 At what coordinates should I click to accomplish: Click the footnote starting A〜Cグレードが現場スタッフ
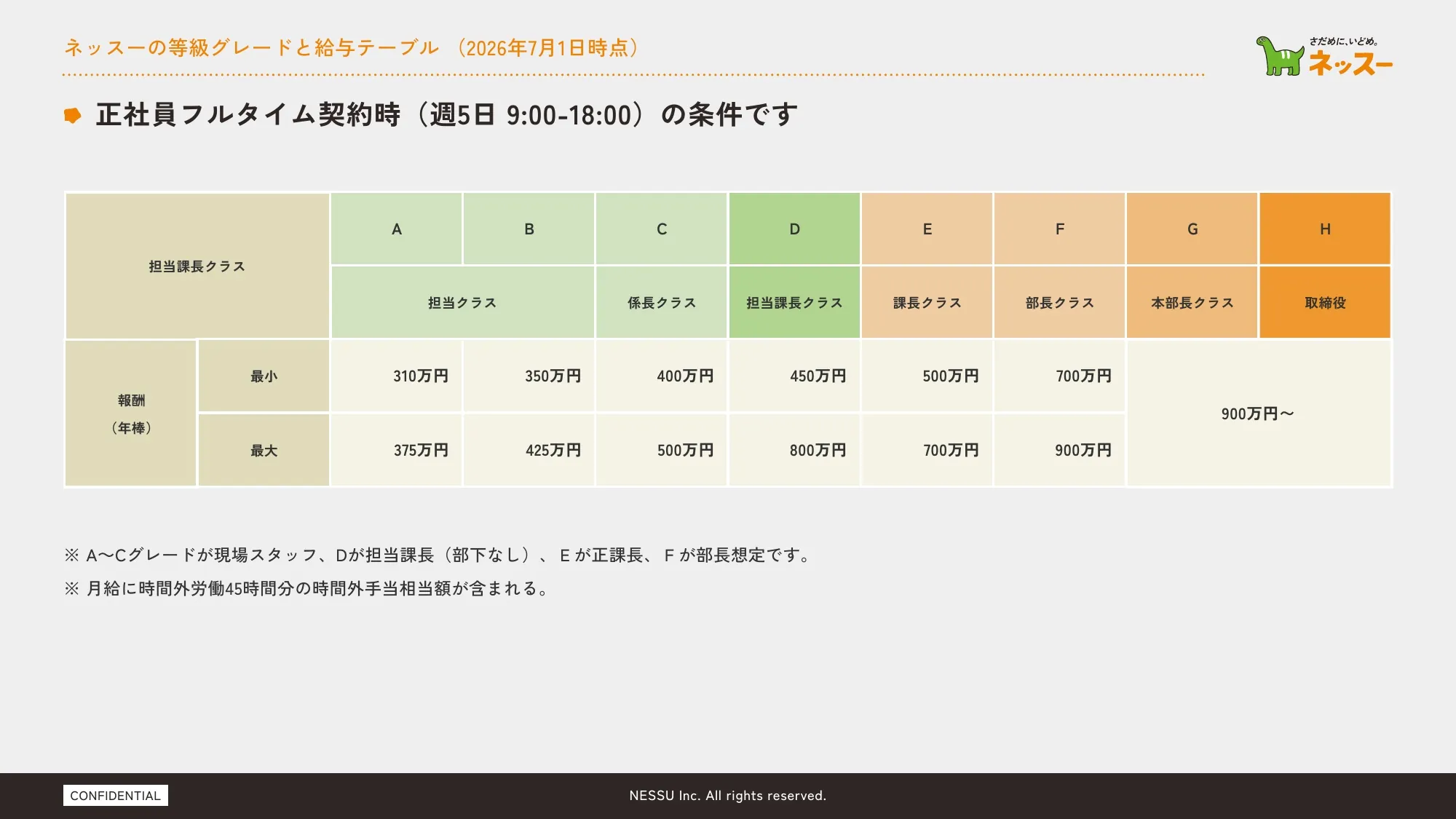438,555
